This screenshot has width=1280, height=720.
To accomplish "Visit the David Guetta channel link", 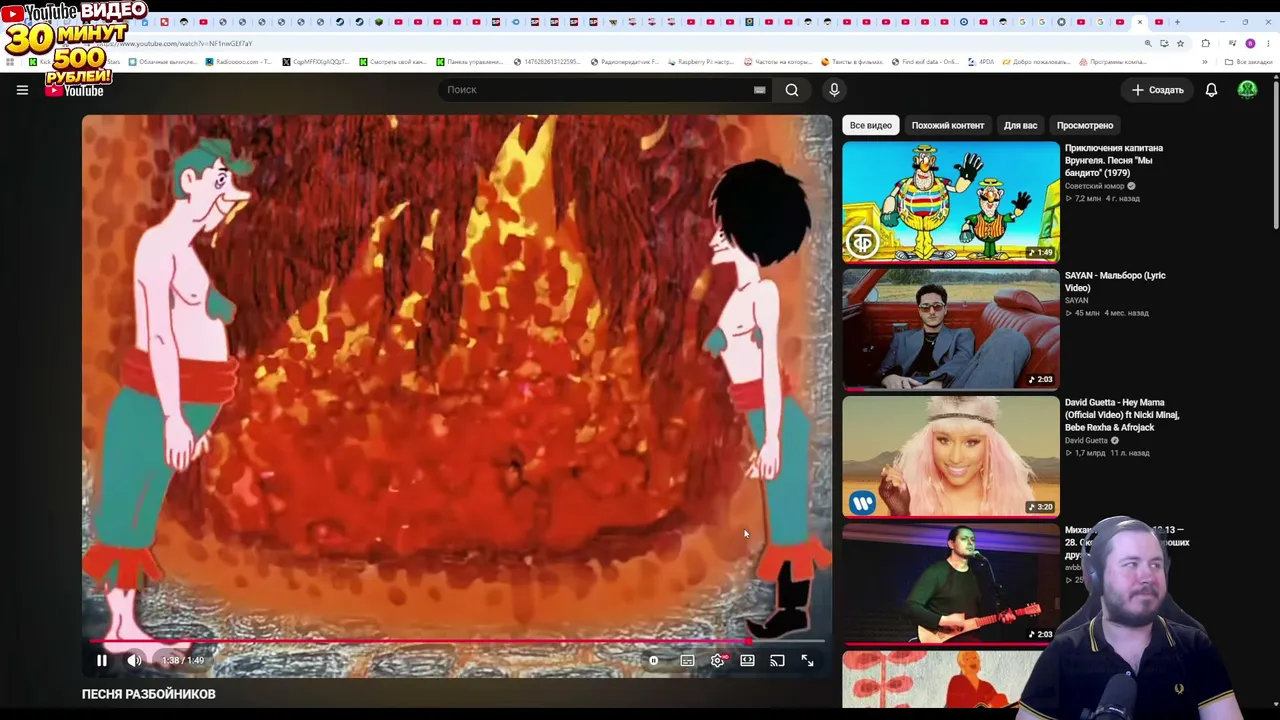I will (1087, 440).
